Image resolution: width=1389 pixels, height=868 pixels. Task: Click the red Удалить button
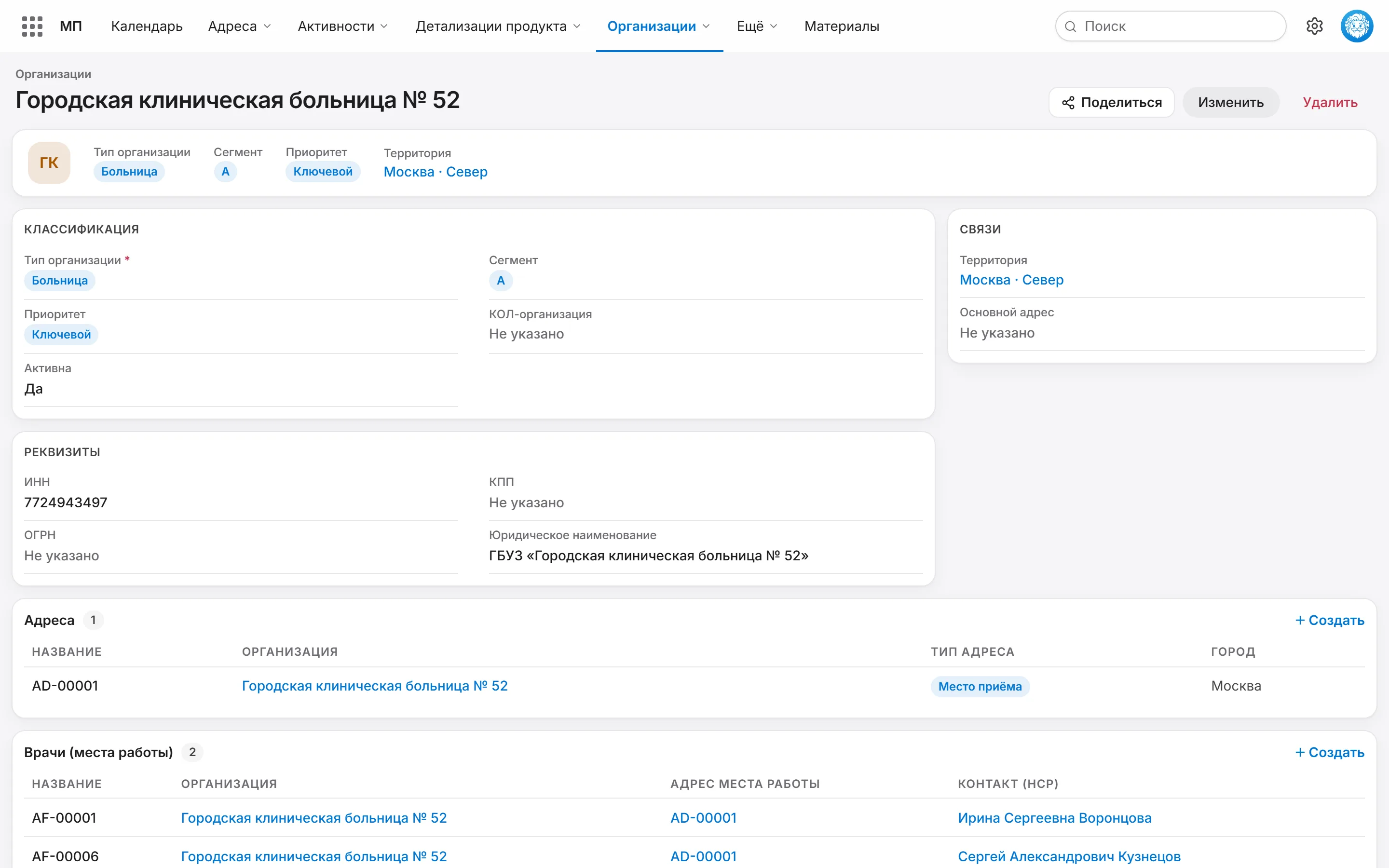(1330, 102)
